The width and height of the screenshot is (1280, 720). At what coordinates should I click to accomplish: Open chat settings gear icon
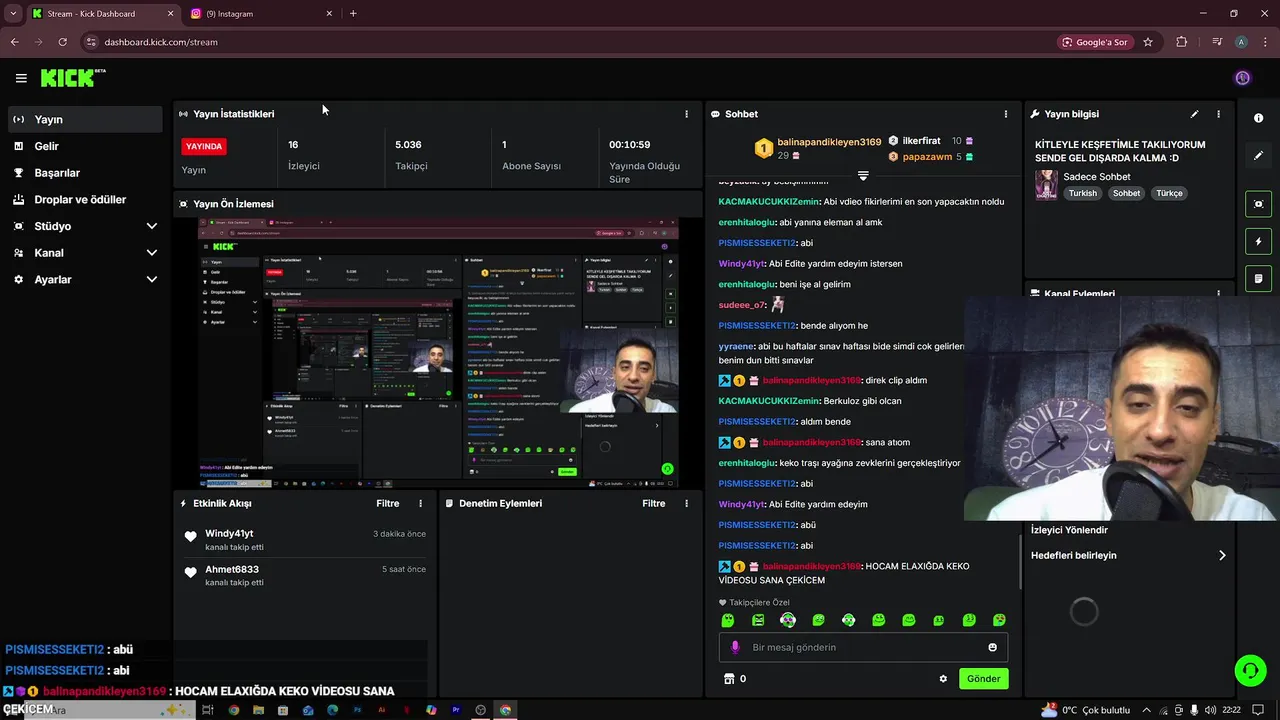[942, 679]
